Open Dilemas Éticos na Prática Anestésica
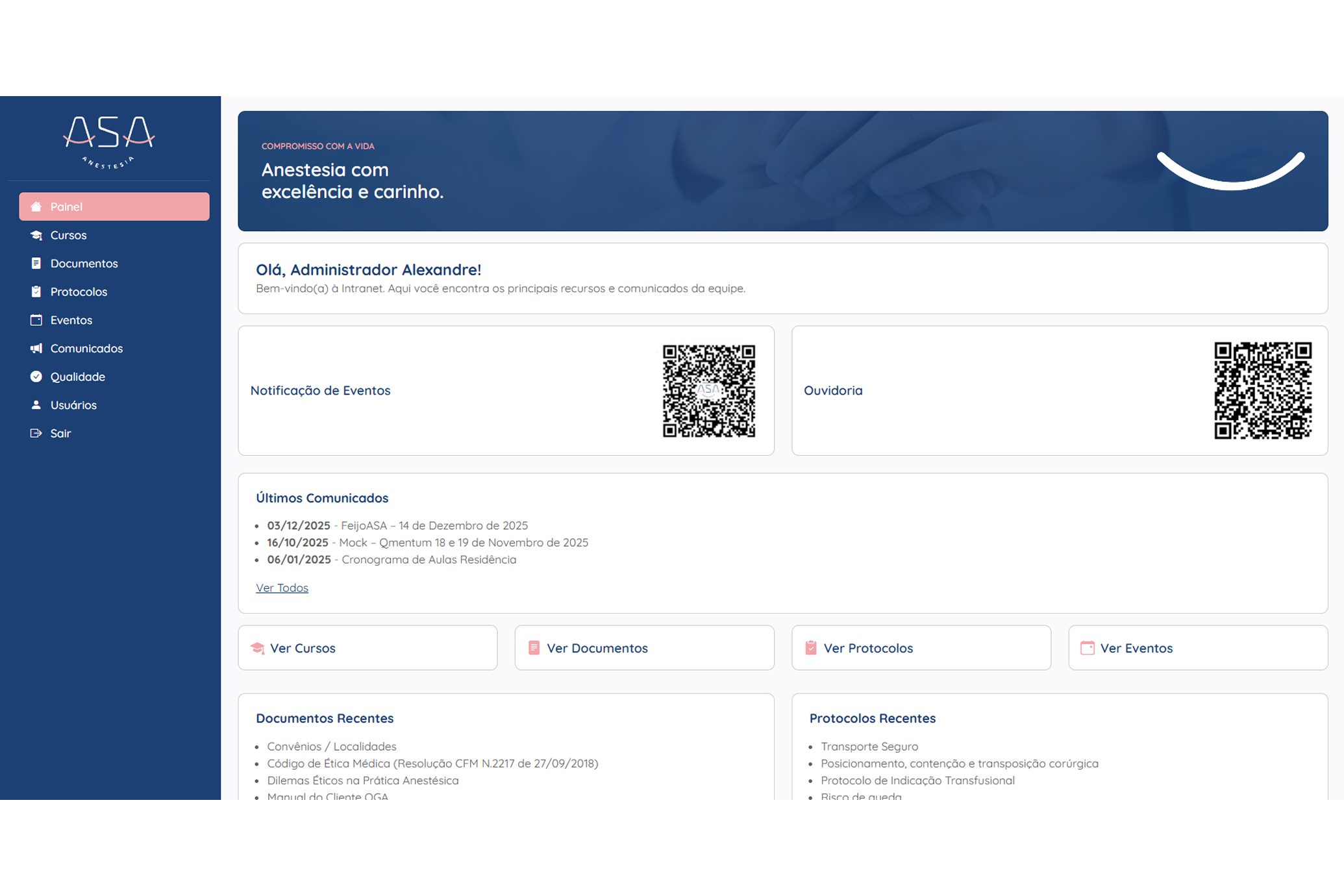 363,780
